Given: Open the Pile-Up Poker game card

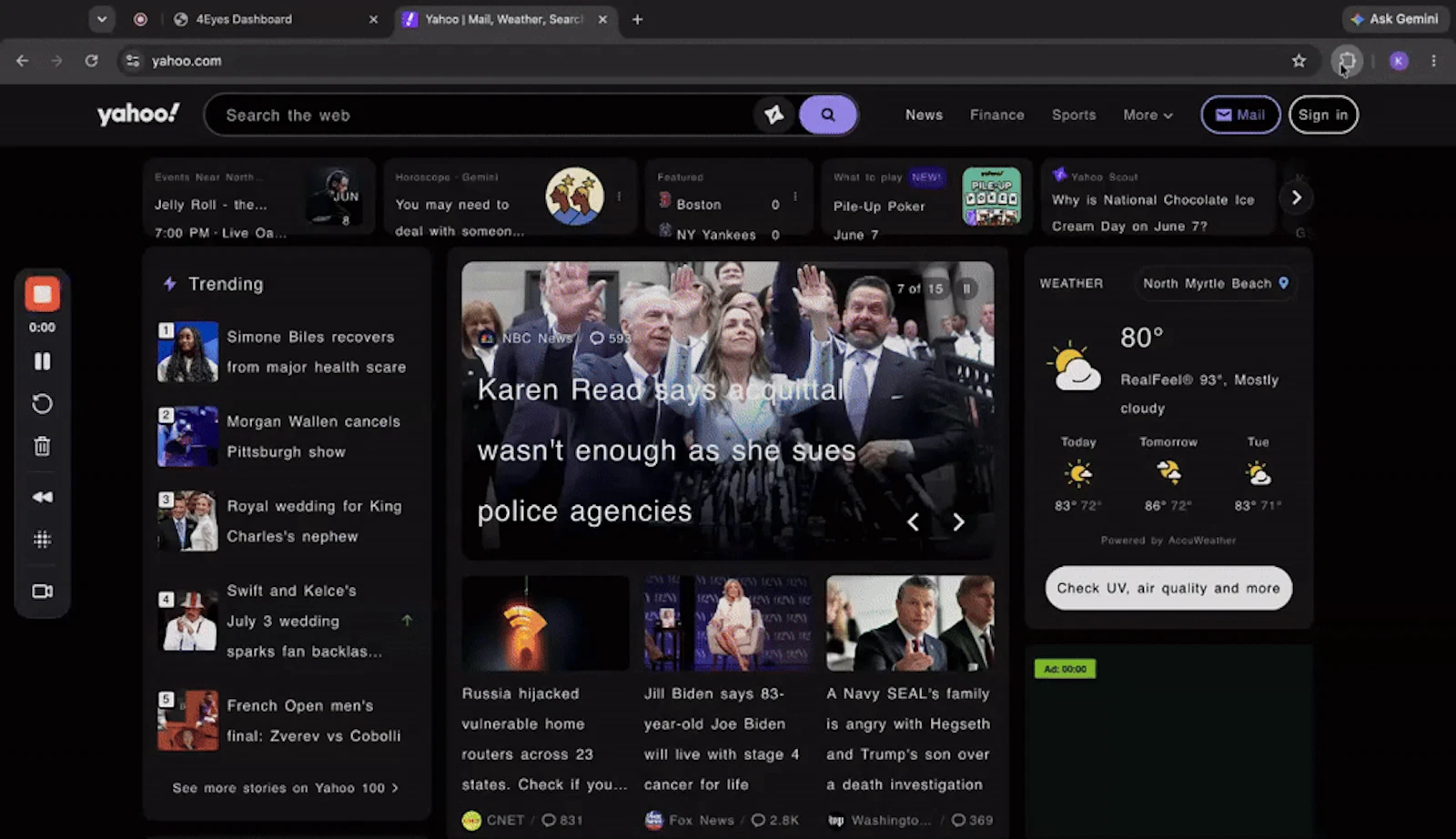Looking at the screenshot, I should (x=927, y=197).
